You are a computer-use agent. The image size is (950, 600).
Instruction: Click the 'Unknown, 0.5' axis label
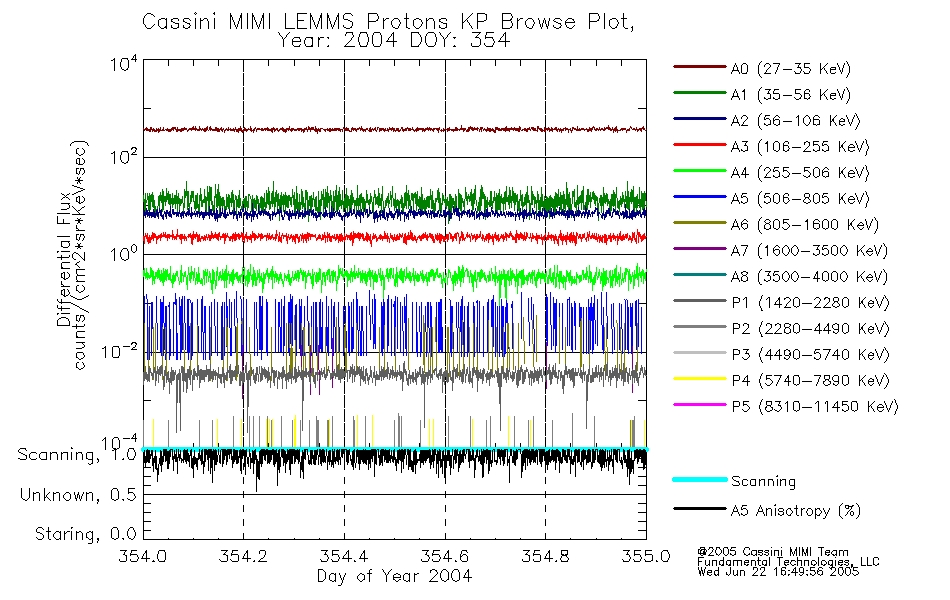78,495
